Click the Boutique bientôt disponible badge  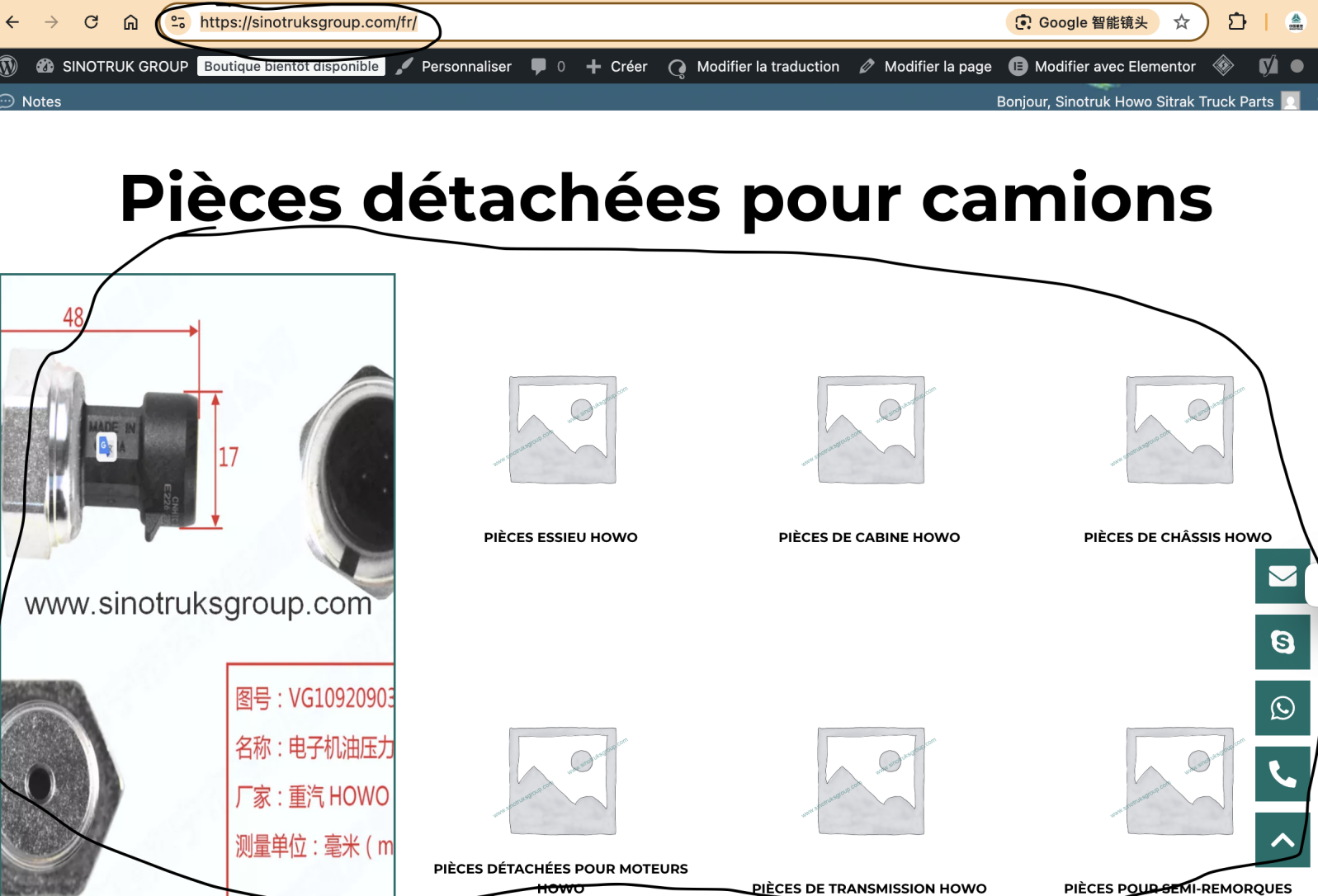click(x=291, y=66)
